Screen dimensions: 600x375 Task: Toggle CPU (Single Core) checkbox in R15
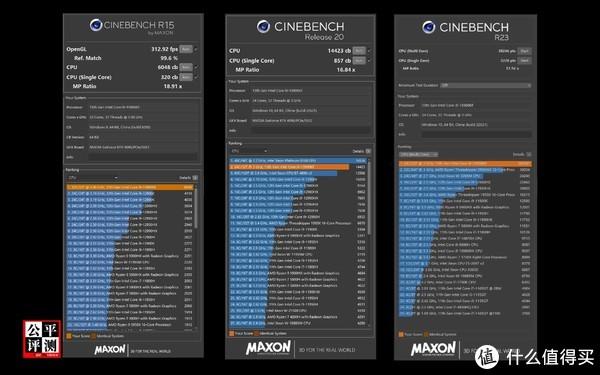(x=196, y=77)
